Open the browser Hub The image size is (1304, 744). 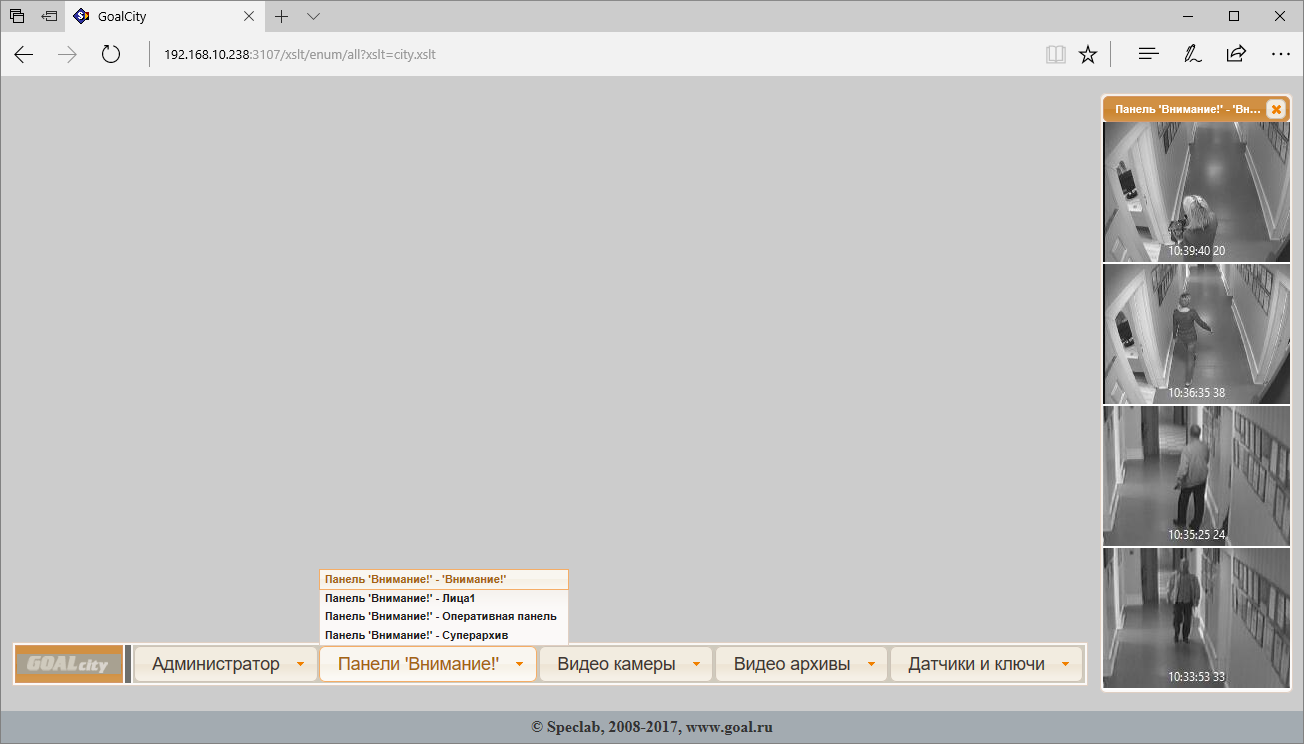point(1148,54)
